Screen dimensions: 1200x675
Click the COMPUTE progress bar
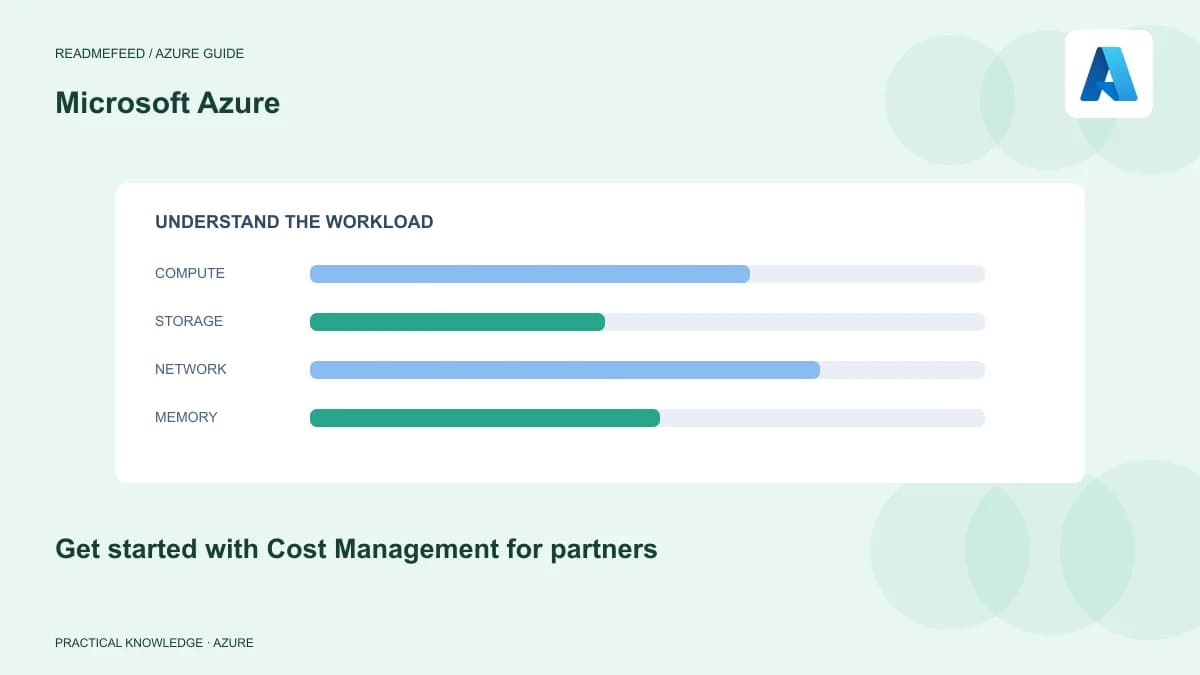(647, 274)
